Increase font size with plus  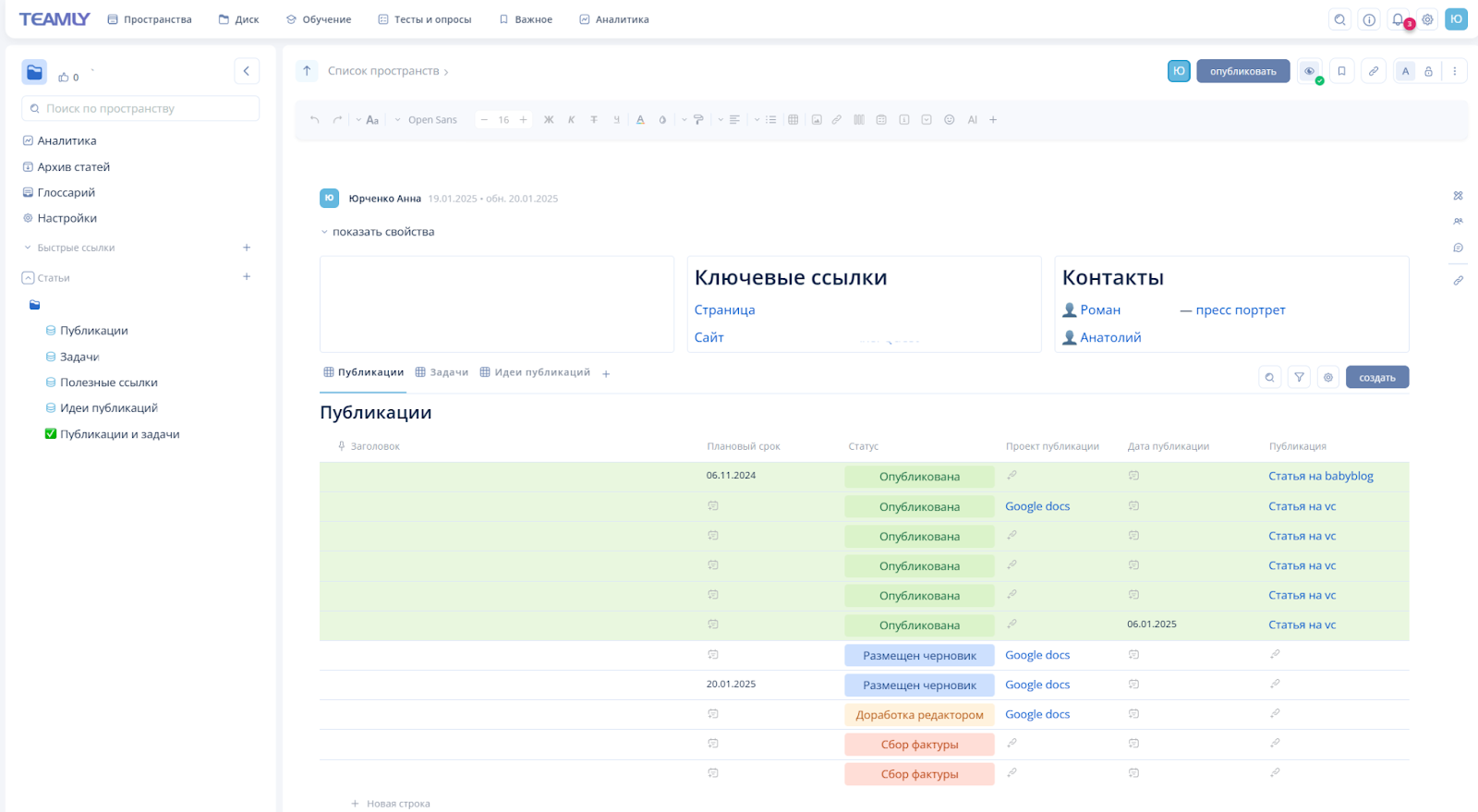(x=524, y=120)
